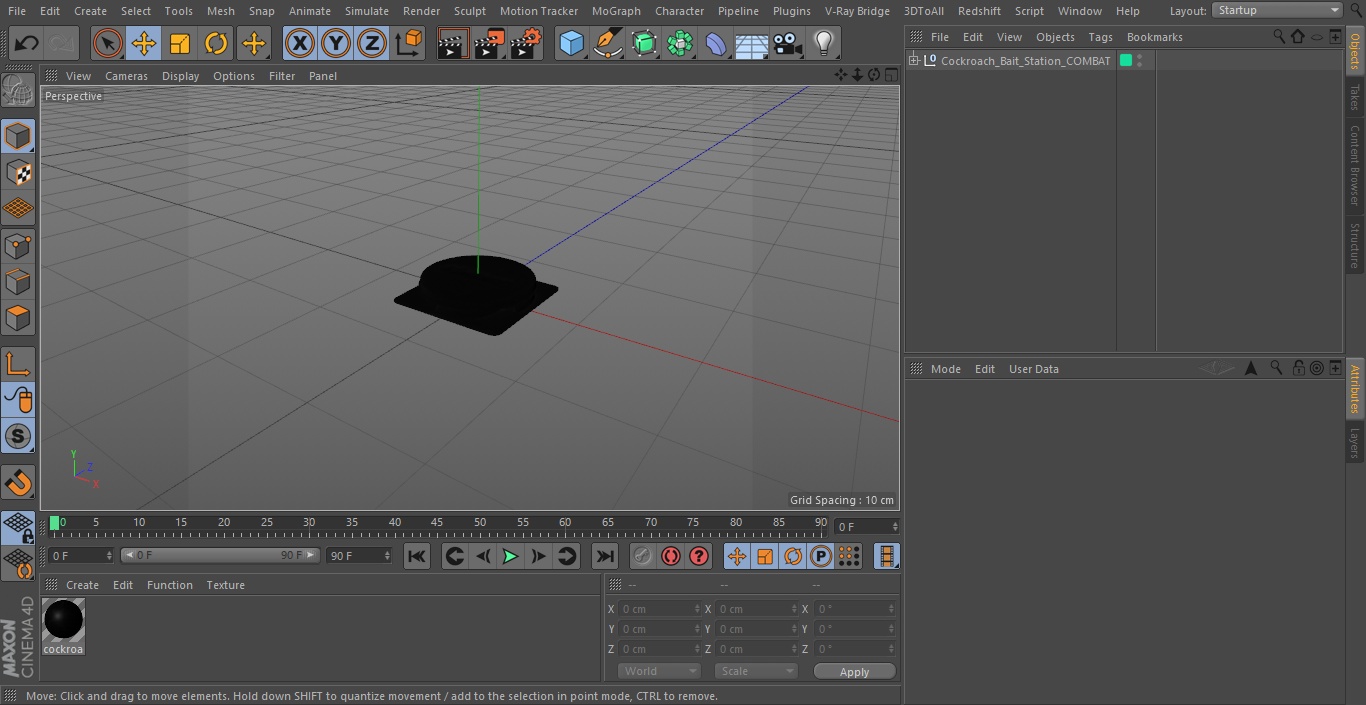
Task: Open the World coordinate dropdown
Action: pyautogui.click(x=659, y=671)
